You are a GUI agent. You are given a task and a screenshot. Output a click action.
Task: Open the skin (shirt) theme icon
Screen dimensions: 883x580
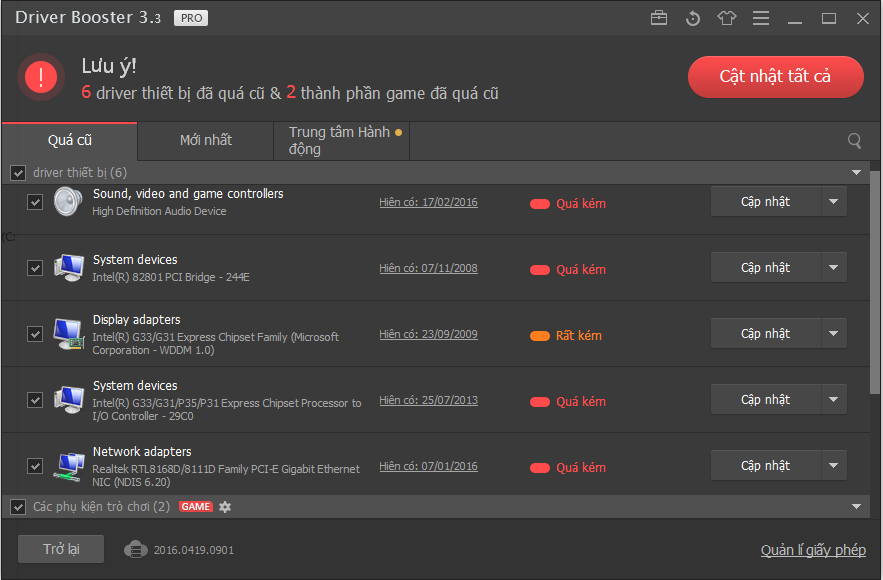727,18
